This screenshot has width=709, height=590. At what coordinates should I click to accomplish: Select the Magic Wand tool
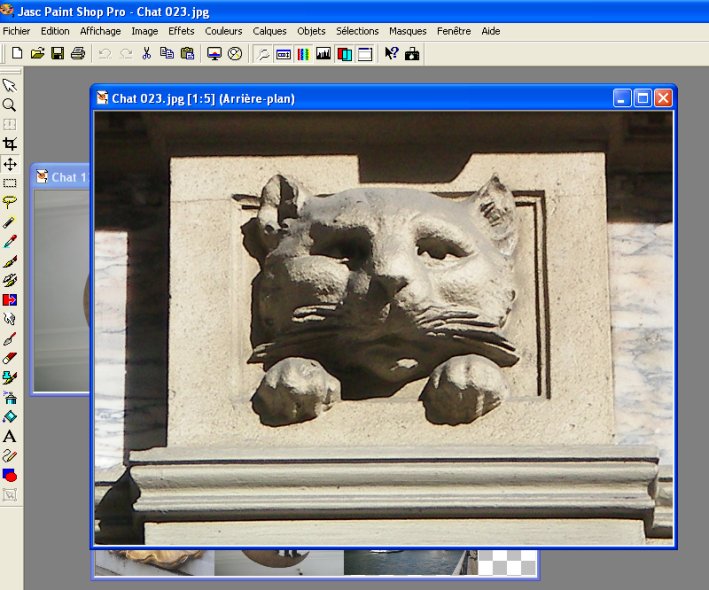(x=9, y=222)
